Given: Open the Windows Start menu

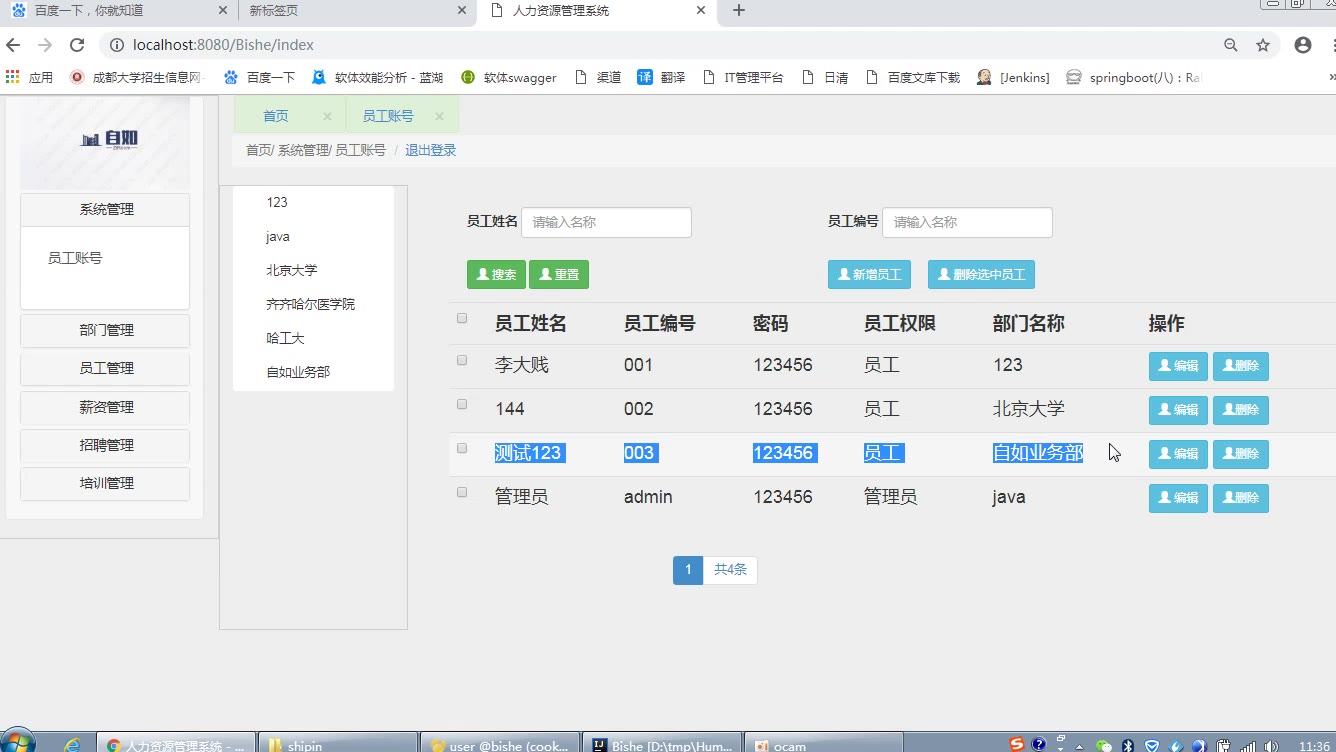Looking at the screenshot, I should (x=18, y=742).
